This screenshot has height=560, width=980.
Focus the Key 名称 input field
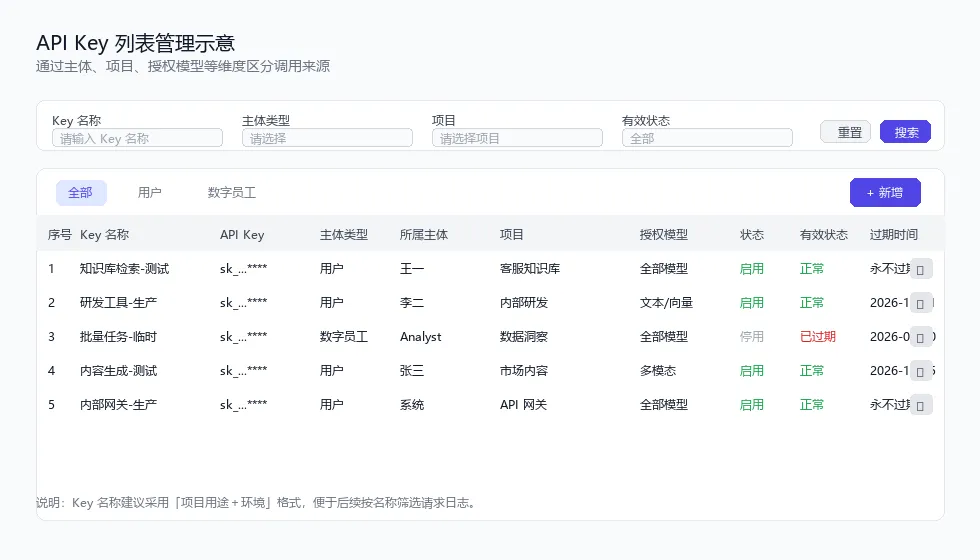coord(138,138)
